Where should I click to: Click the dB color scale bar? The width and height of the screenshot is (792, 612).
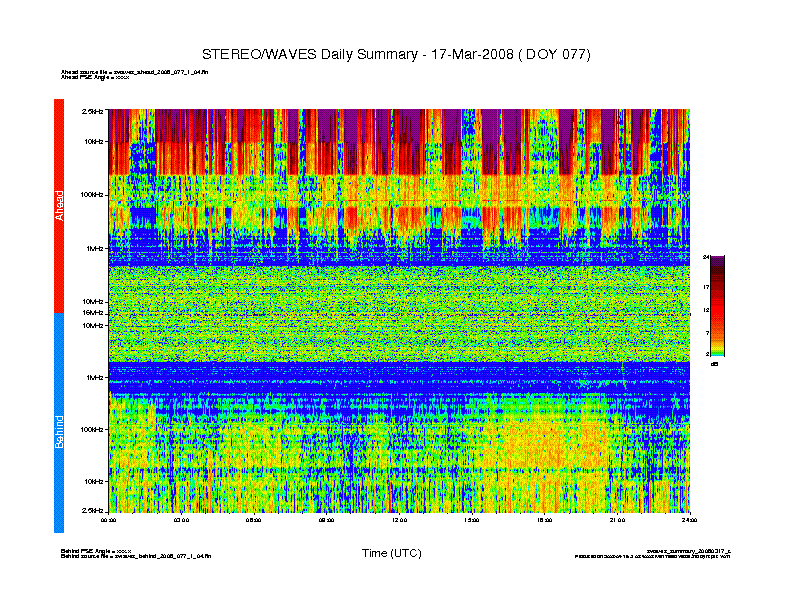(717, 306)
